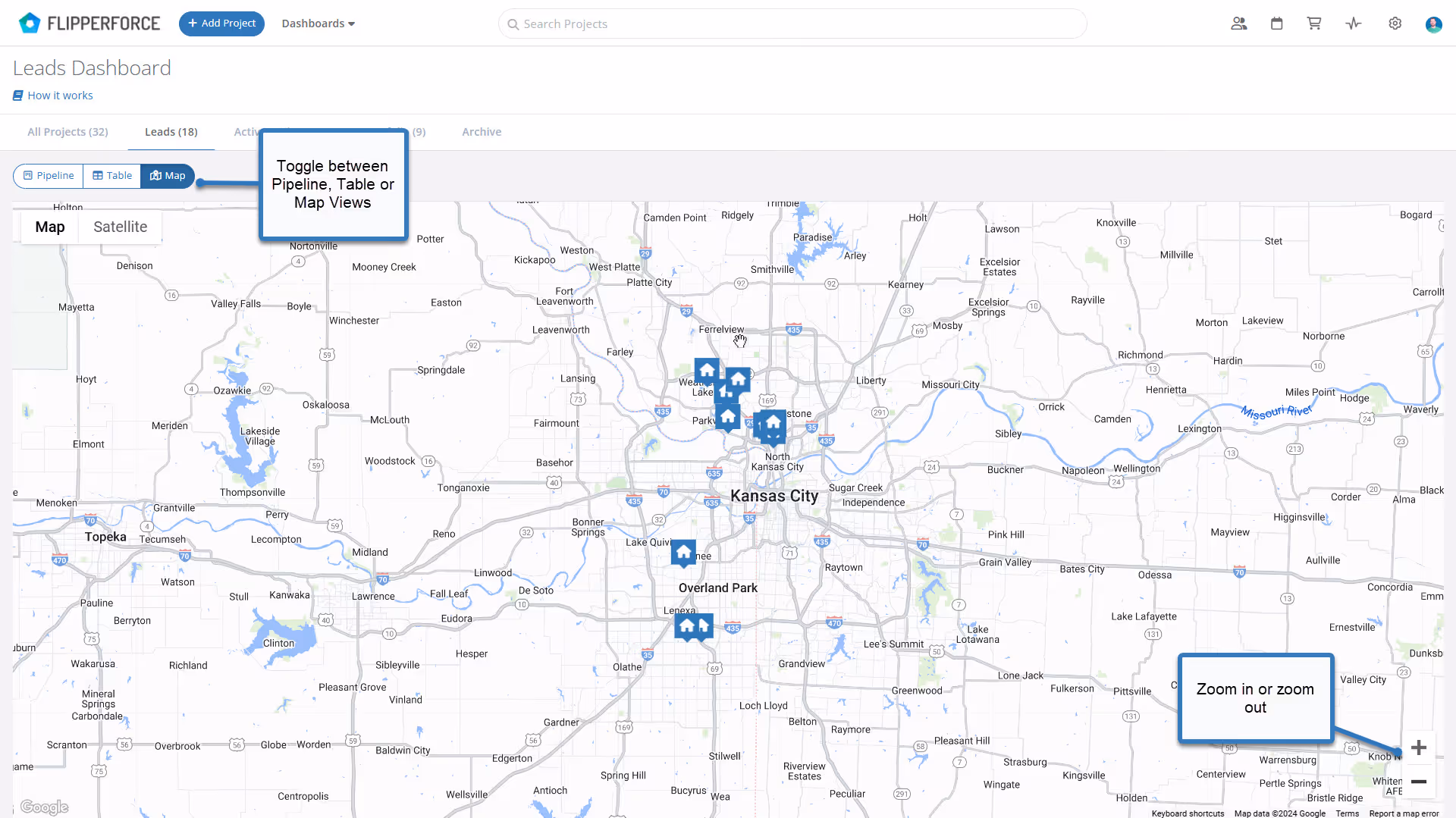Open the How it works link

tap(53, 96)
